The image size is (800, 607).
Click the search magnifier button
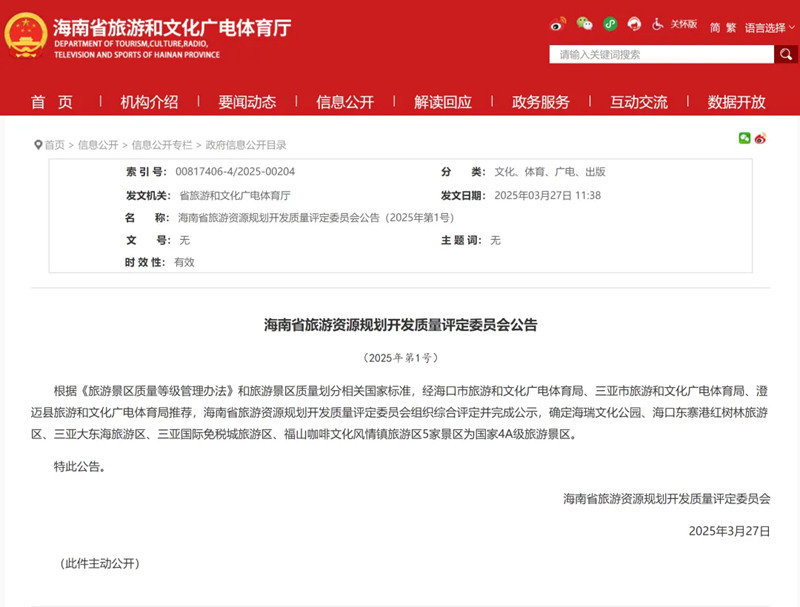click(x=785, y=55)
